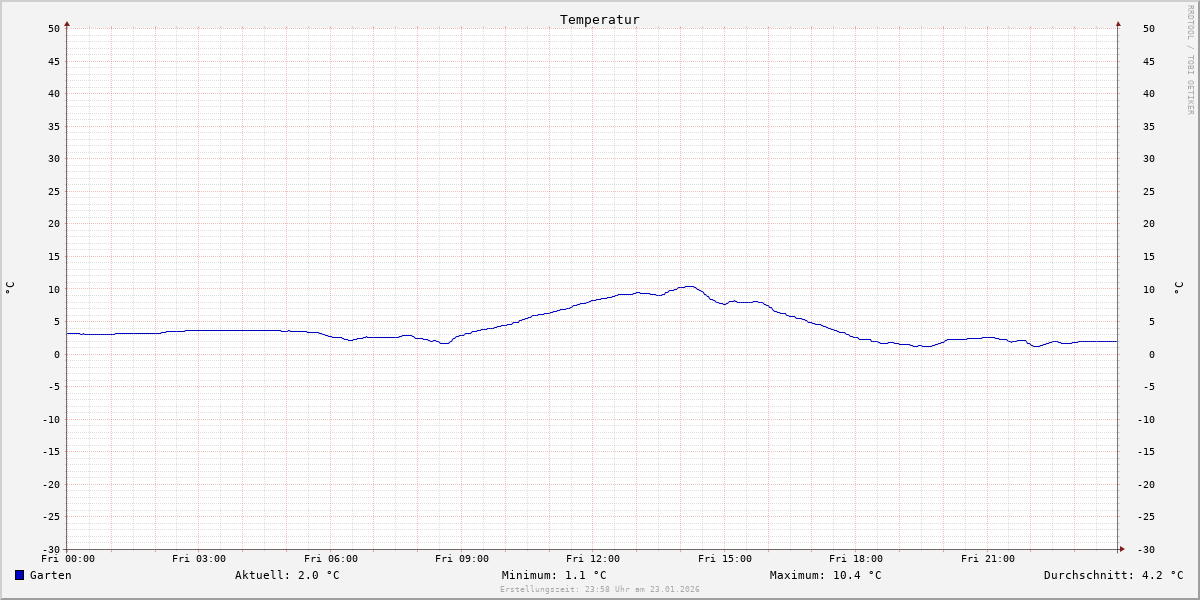Click the °C unit label on right axis
The image size is (1200, 600).
1178,288
